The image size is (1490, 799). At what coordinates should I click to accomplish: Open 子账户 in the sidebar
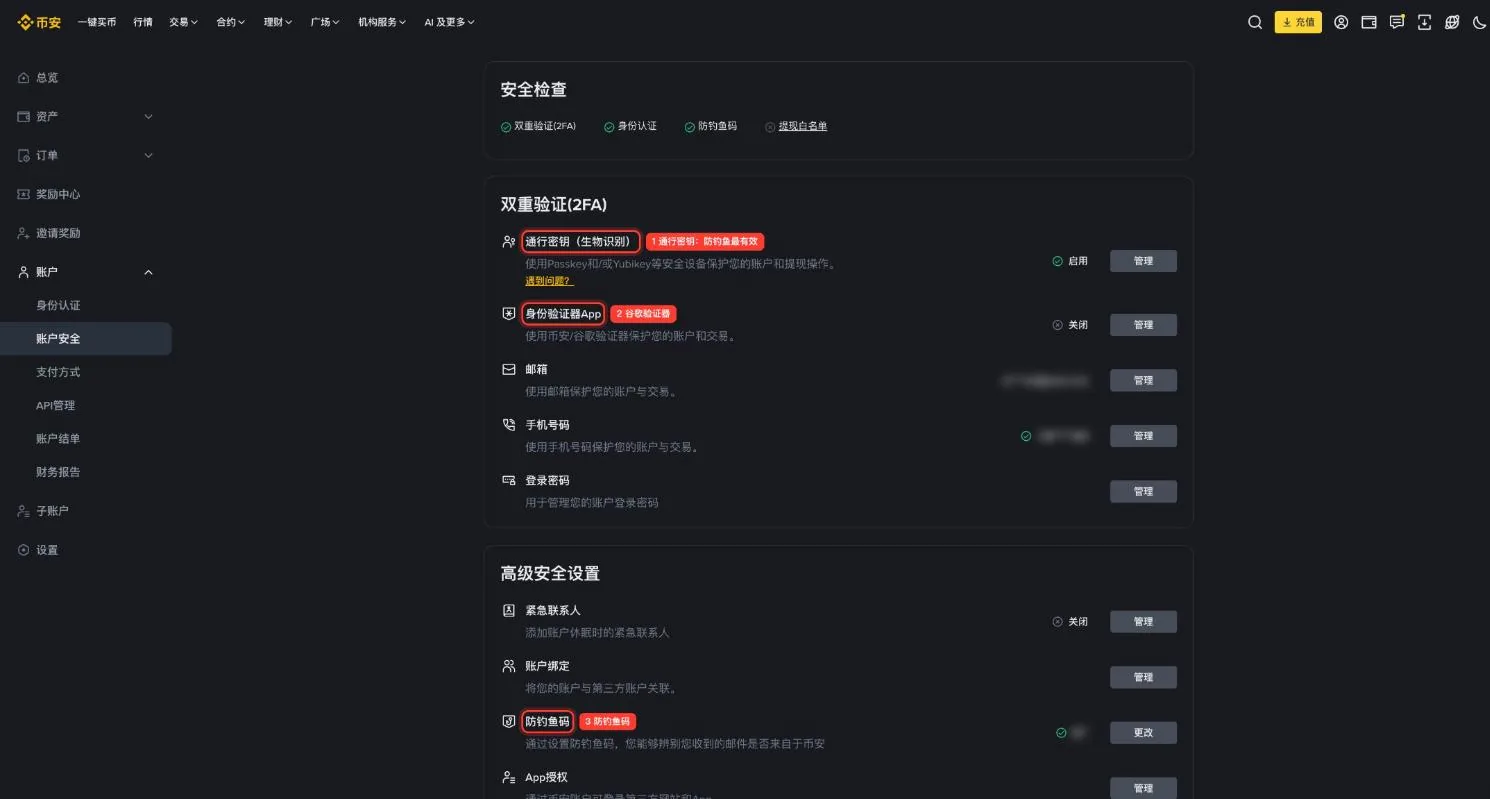(52, 511)
